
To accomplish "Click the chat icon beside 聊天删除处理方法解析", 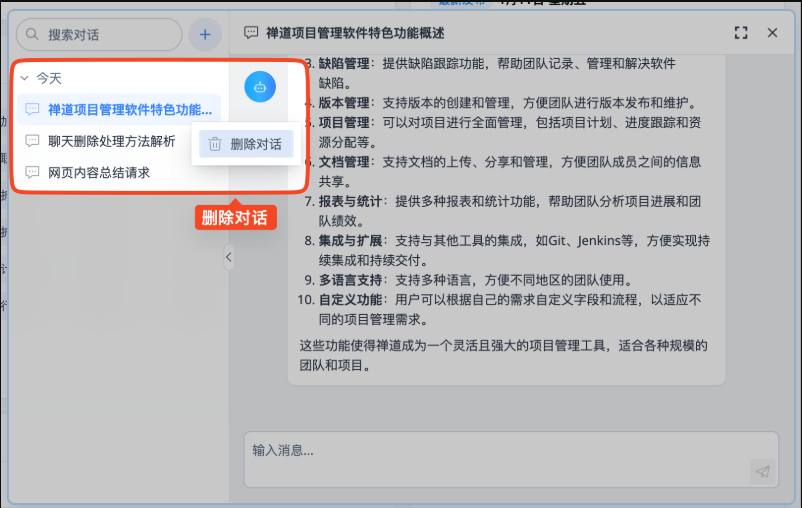I will (32, 141).
